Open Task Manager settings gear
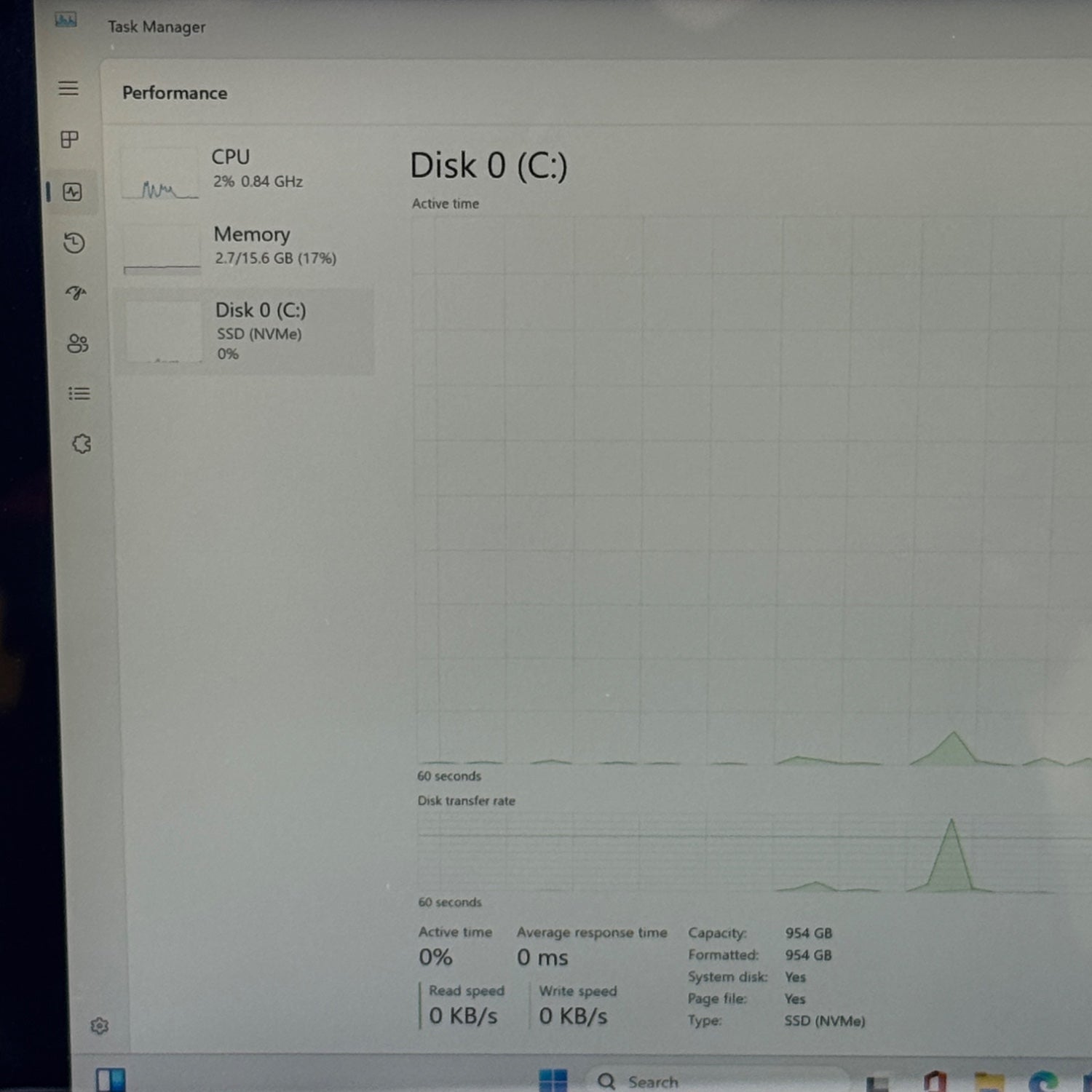This screenshot has width=1092, height=1092. (x=100, y=1026)
